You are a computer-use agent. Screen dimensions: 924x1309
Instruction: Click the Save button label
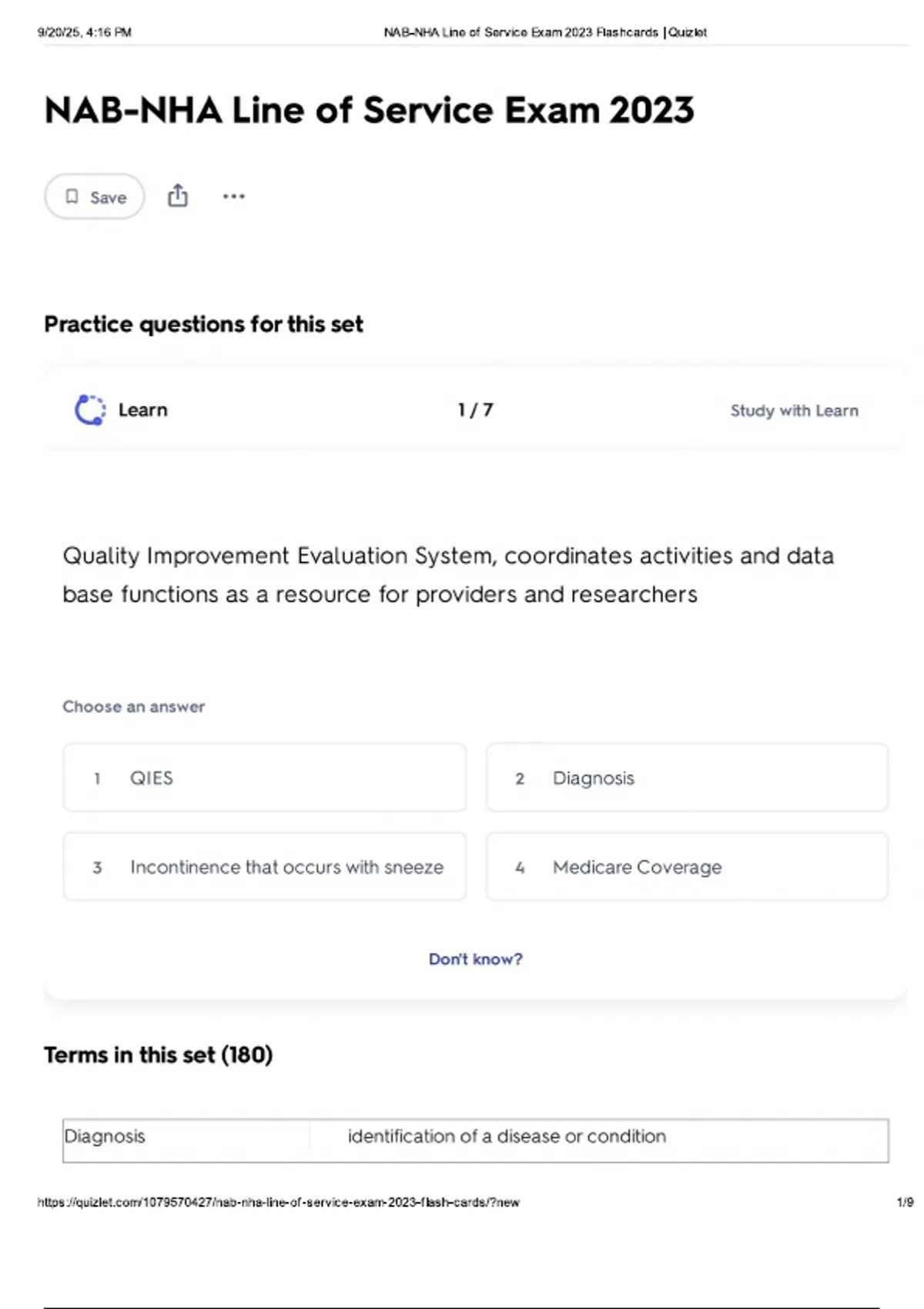click(108, 198)
